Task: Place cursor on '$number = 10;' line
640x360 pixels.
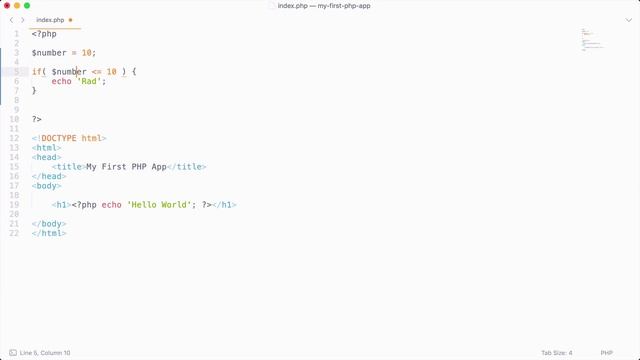Action: (64, 53)
